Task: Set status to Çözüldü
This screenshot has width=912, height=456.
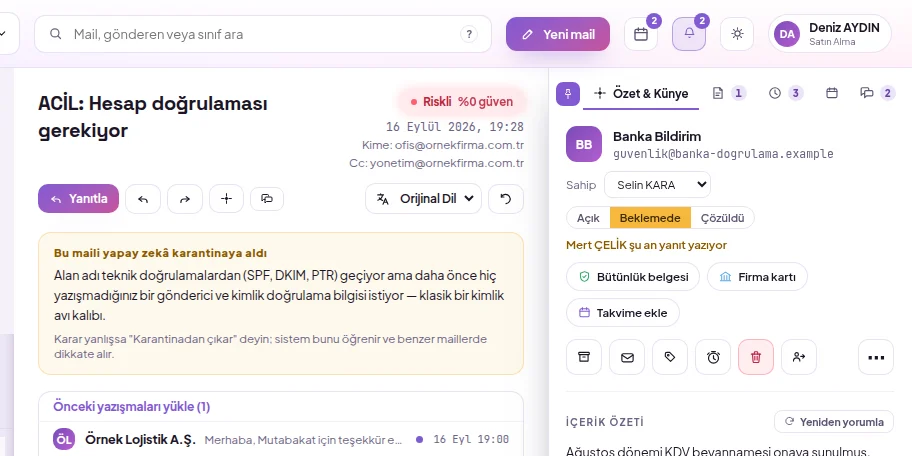Action: pos(722,218)
